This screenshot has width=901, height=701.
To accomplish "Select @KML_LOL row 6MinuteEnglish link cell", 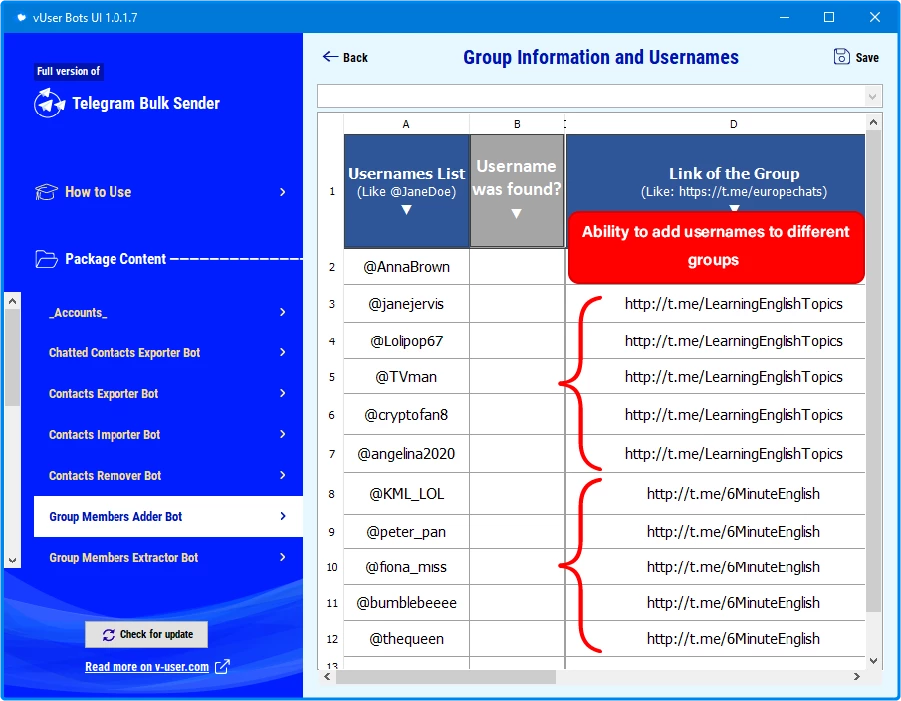I will [x=715, y=494].
